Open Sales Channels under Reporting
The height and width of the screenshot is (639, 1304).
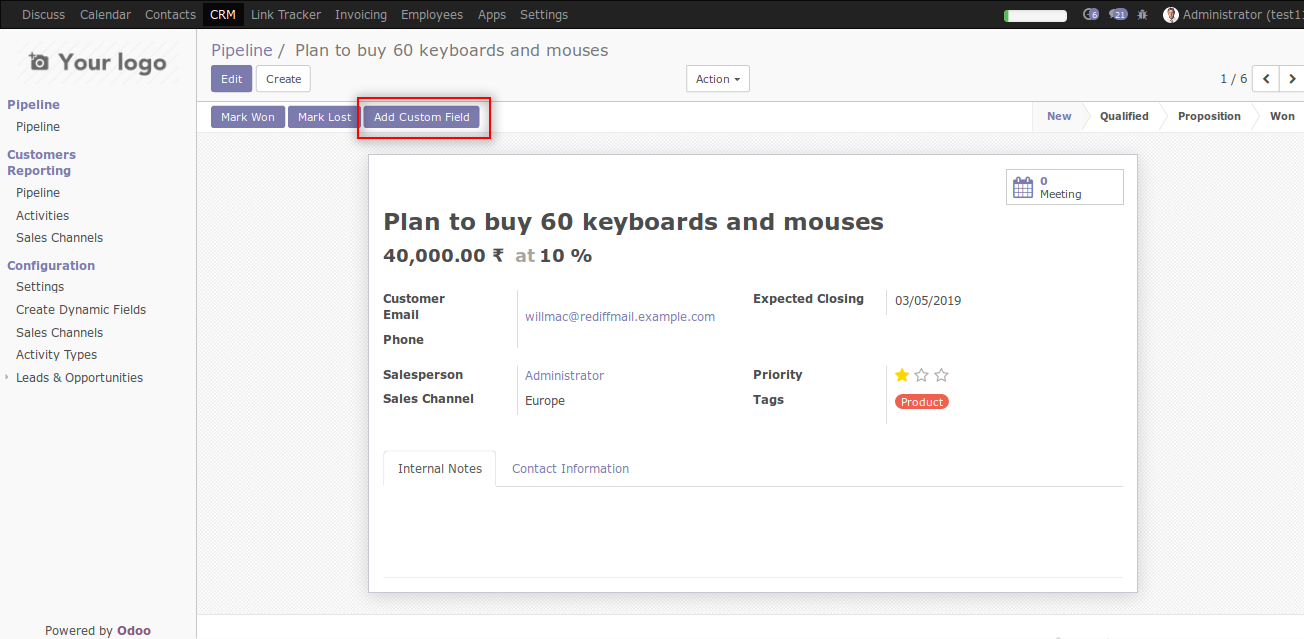coord(60,238)
